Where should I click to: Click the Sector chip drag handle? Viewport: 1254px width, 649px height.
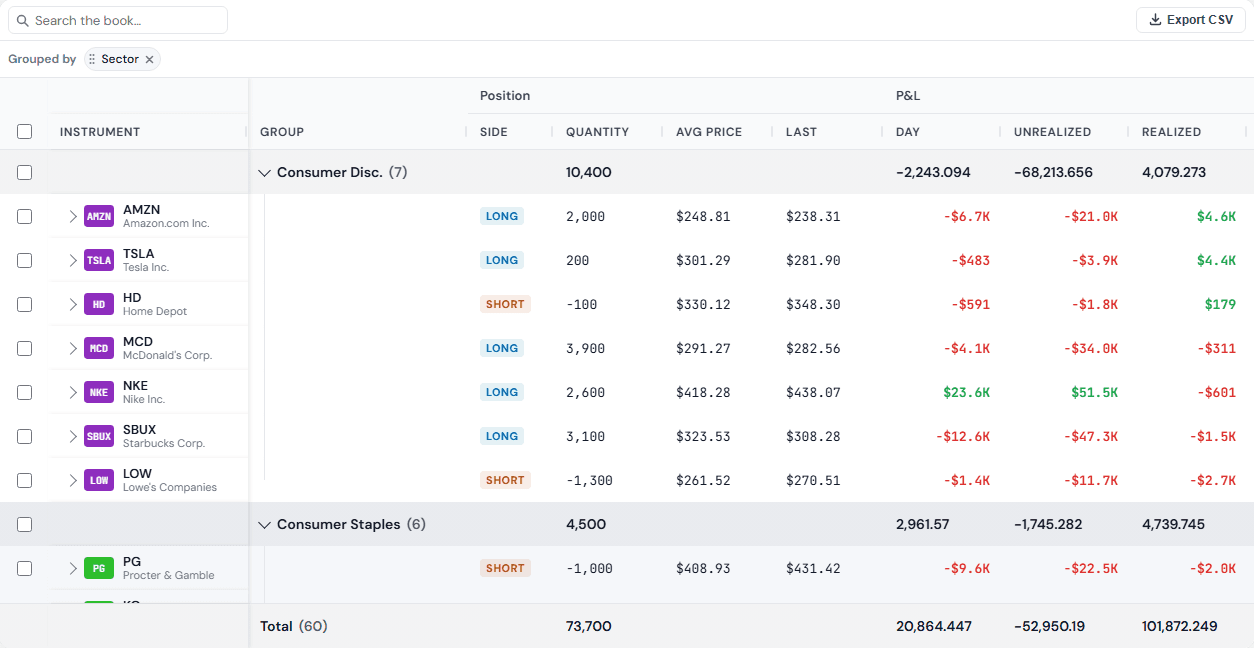[92, 59]
